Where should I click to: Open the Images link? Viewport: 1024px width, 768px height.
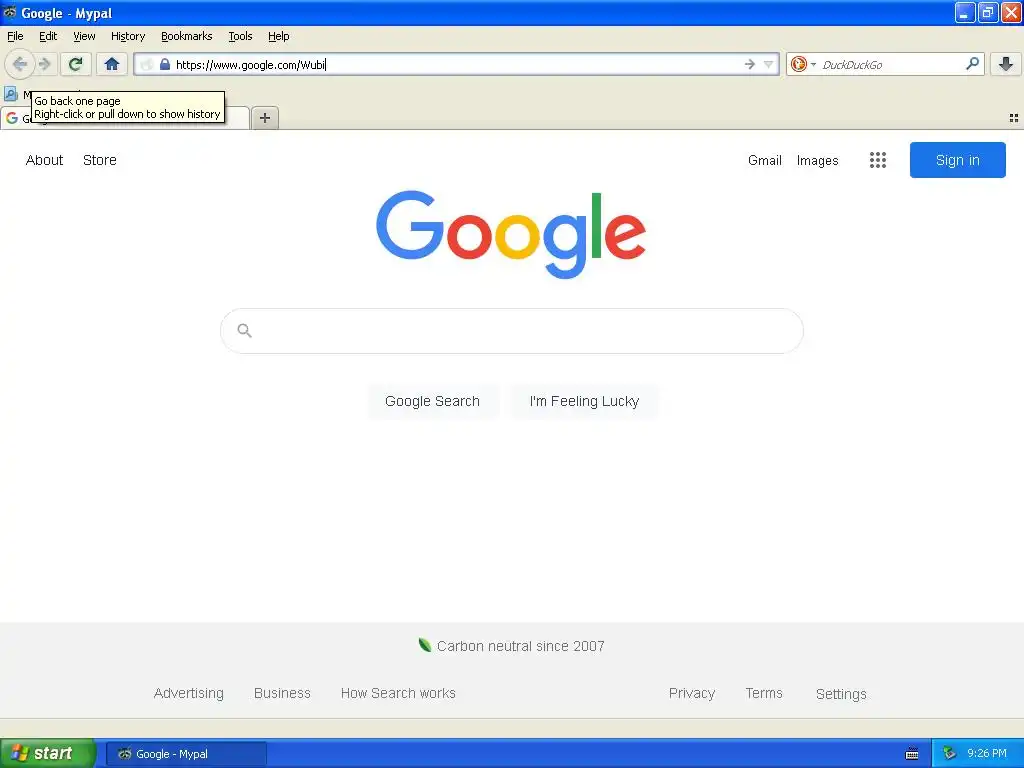818,160
